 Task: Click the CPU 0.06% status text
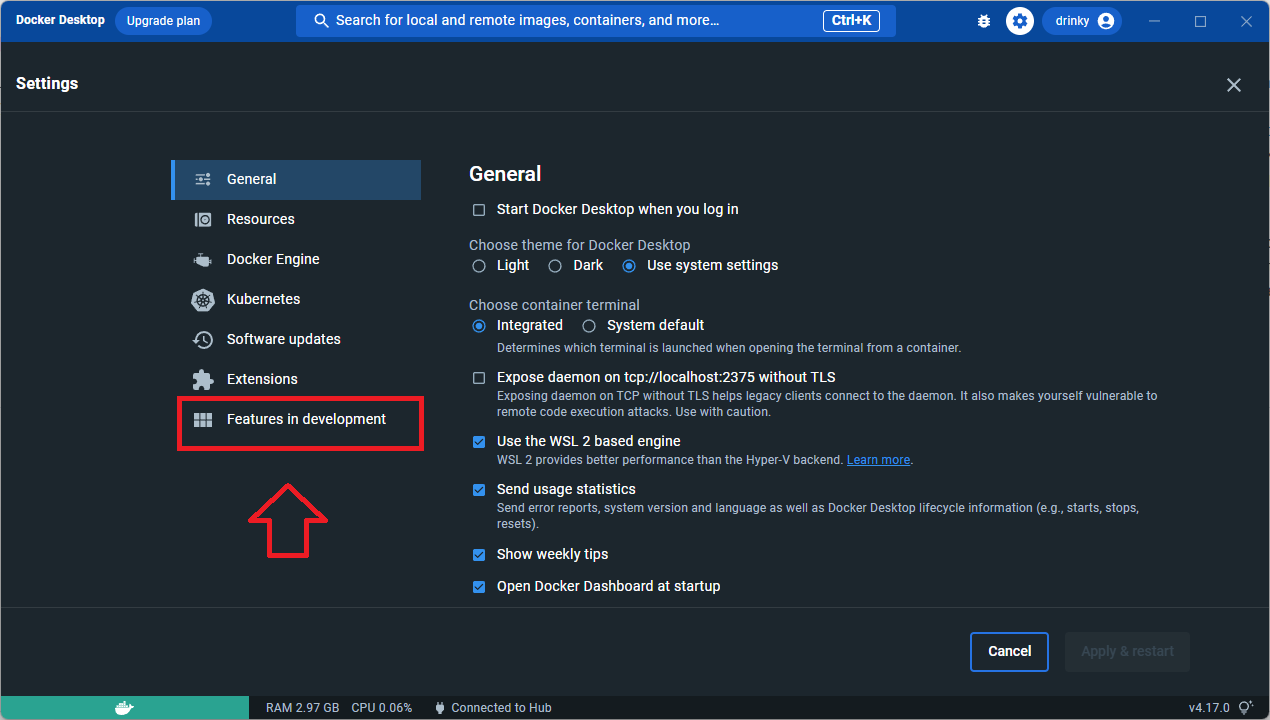382,708
